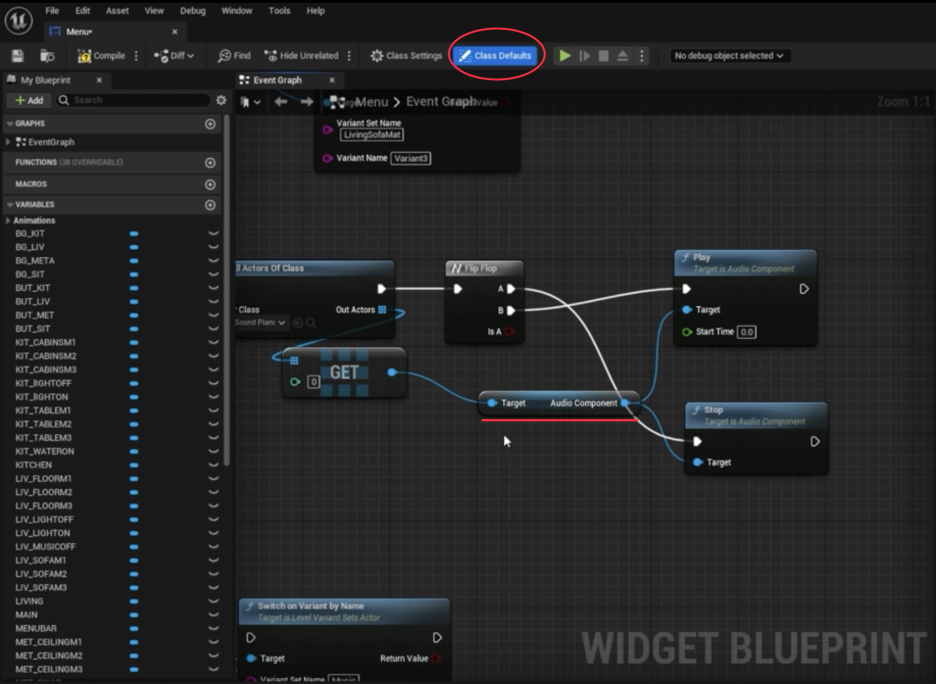Open the Compile options menu

[x=136, y=56]
